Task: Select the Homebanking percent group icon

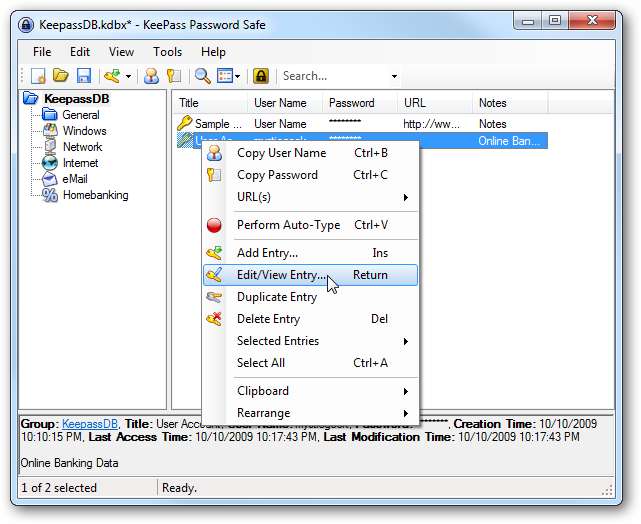Action: point(50,195)
